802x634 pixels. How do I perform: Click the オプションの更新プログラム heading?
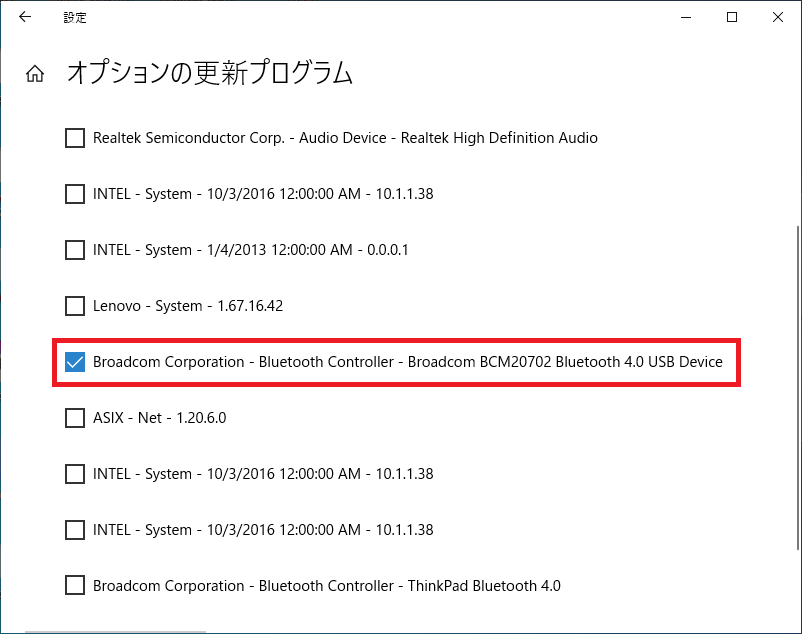(x=210, y=73)
